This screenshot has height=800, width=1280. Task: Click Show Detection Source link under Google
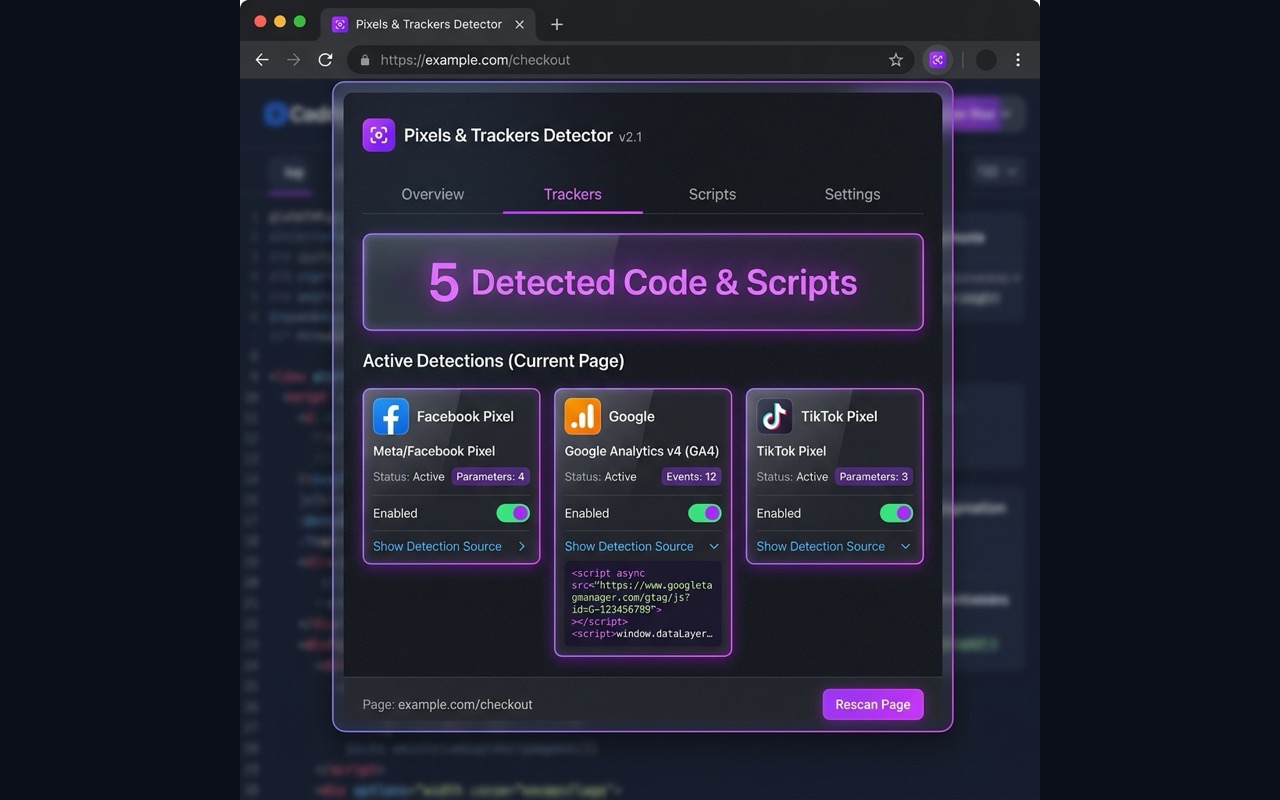629,546
